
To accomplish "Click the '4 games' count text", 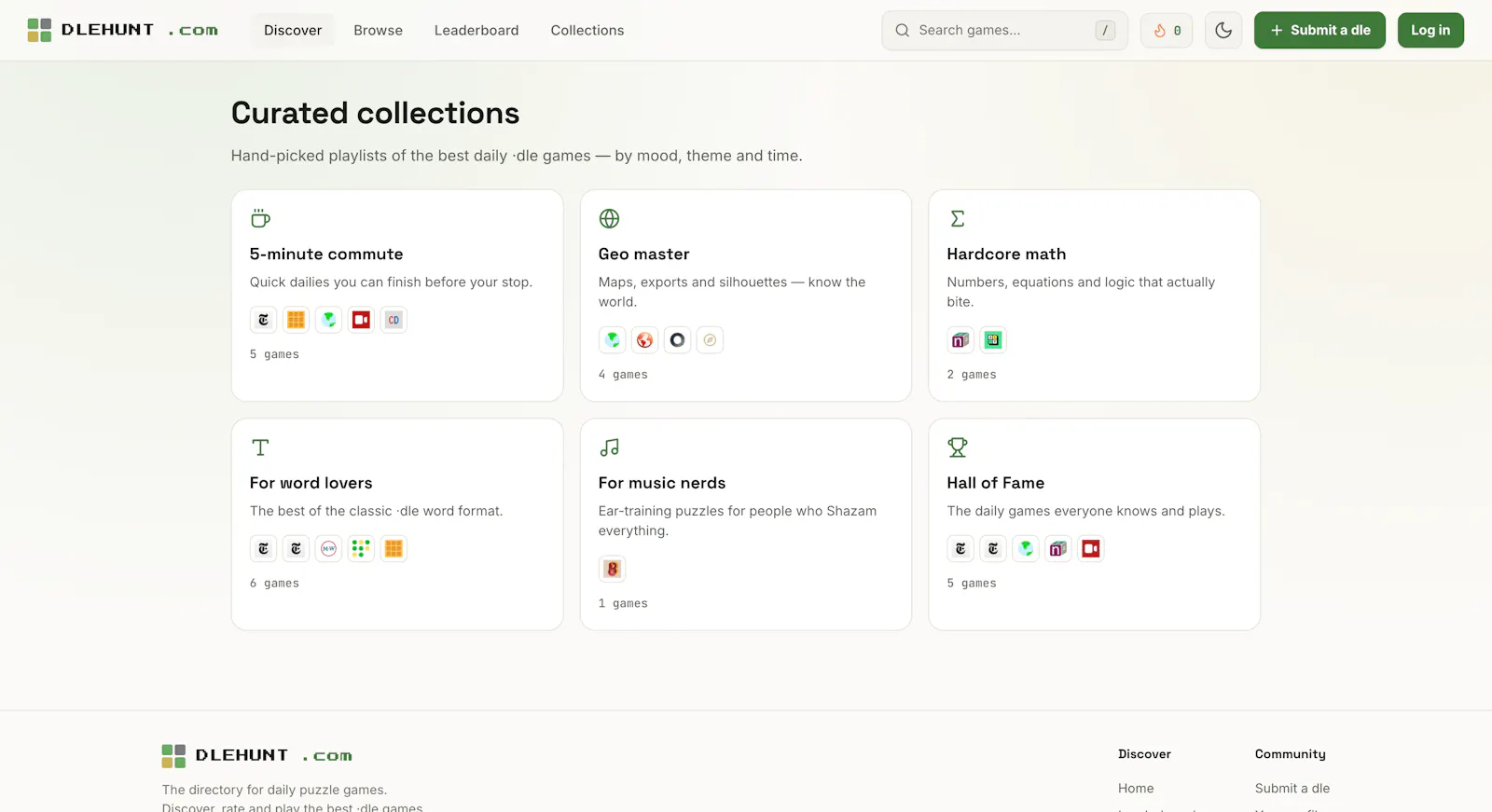I will (623, 375).
